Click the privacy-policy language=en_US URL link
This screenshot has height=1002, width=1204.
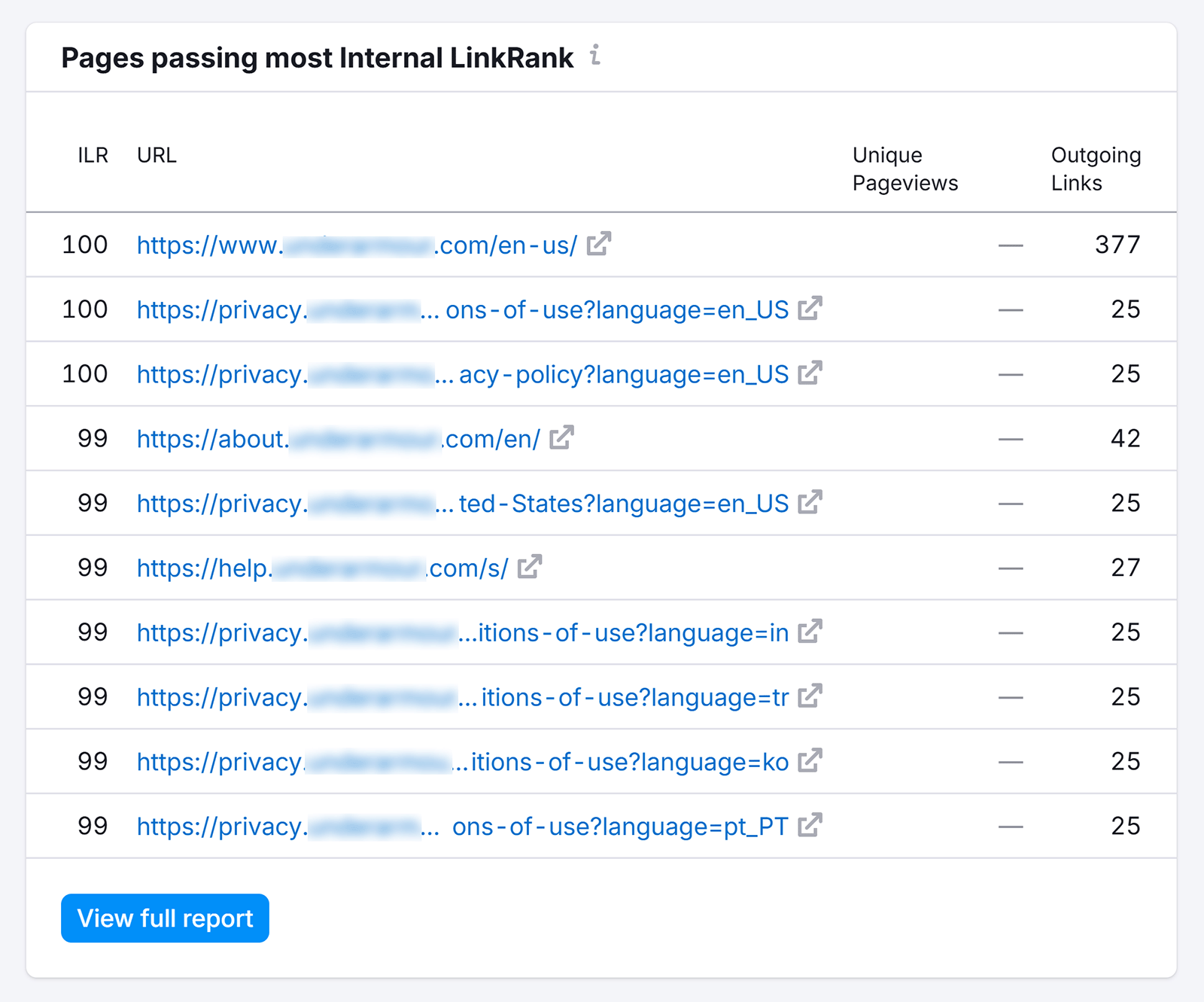tap(463, 373)
